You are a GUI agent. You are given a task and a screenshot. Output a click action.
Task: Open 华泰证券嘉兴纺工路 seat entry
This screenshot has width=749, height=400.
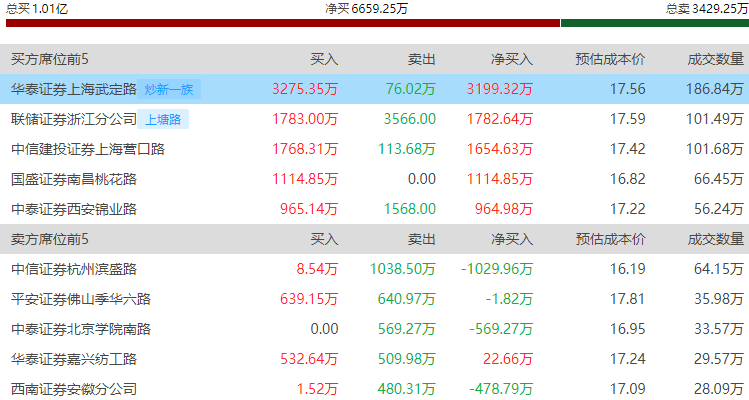click(74, 359)
